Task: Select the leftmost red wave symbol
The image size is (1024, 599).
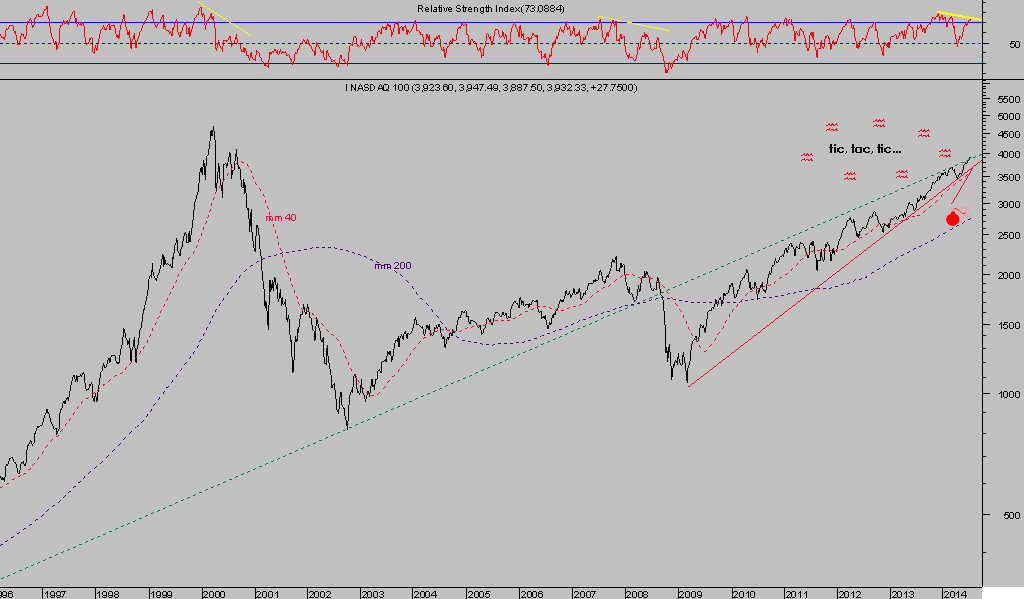Action: pos(807,157)
